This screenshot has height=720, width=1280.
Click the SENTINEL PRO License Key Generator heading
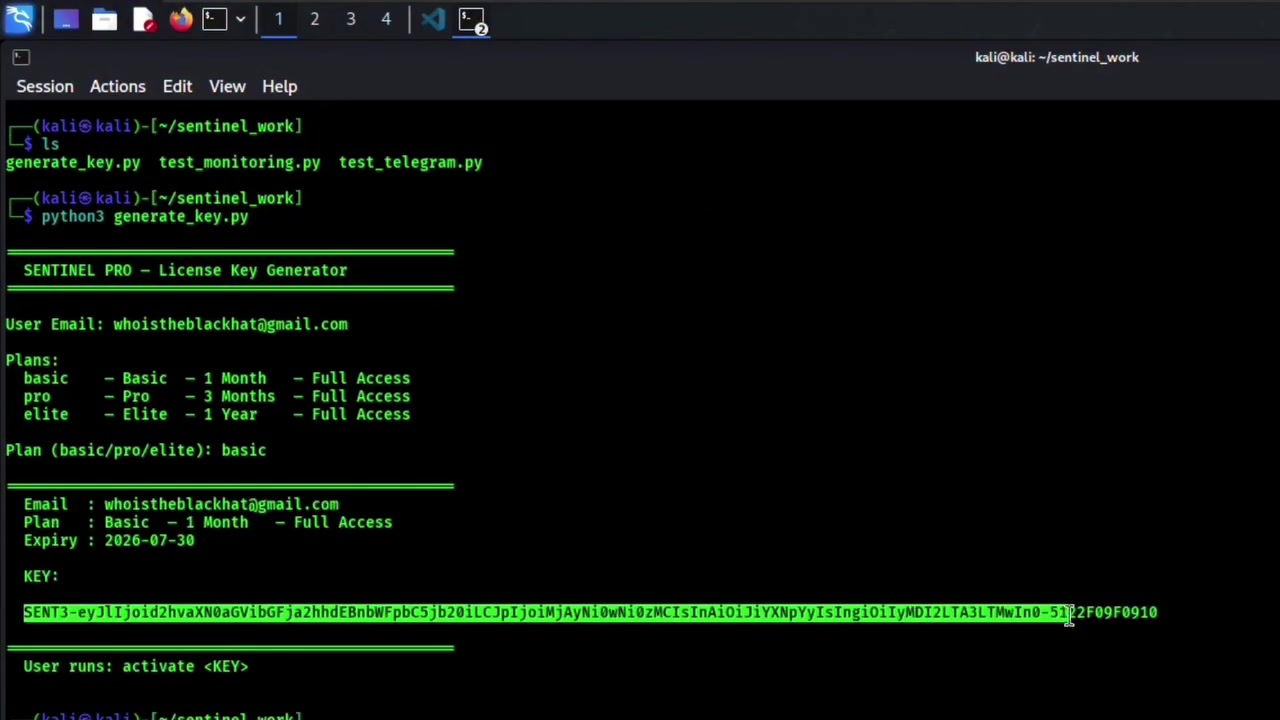tap(185, 270)
